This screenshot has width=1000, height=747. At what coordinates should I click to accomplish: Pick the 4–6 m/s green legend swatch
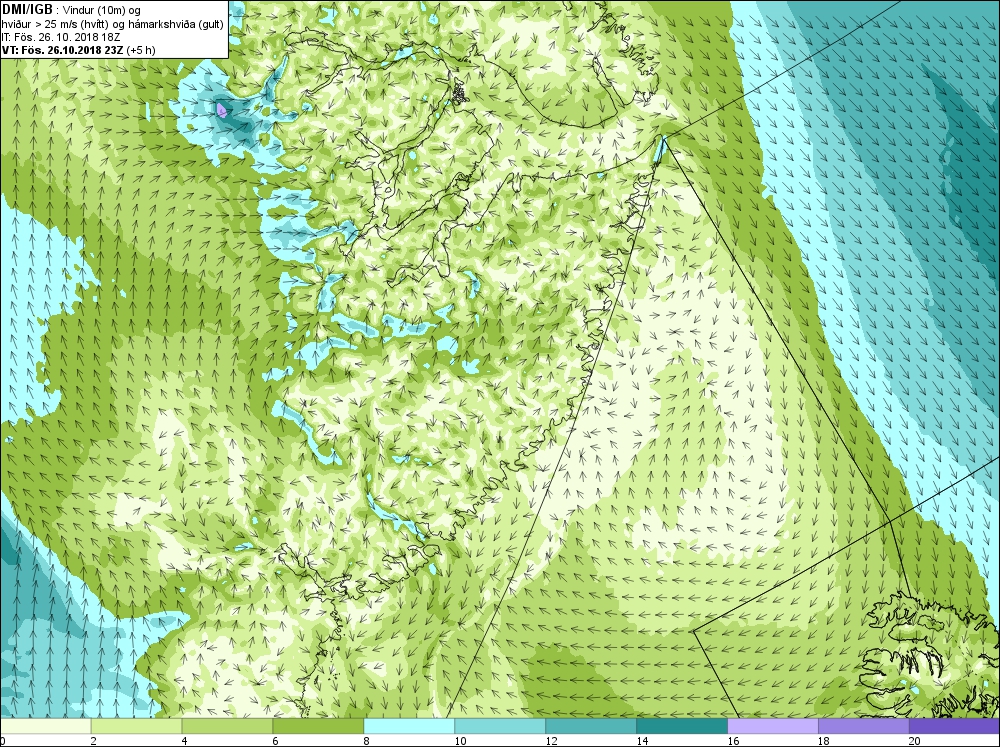(x=227, y=726)
